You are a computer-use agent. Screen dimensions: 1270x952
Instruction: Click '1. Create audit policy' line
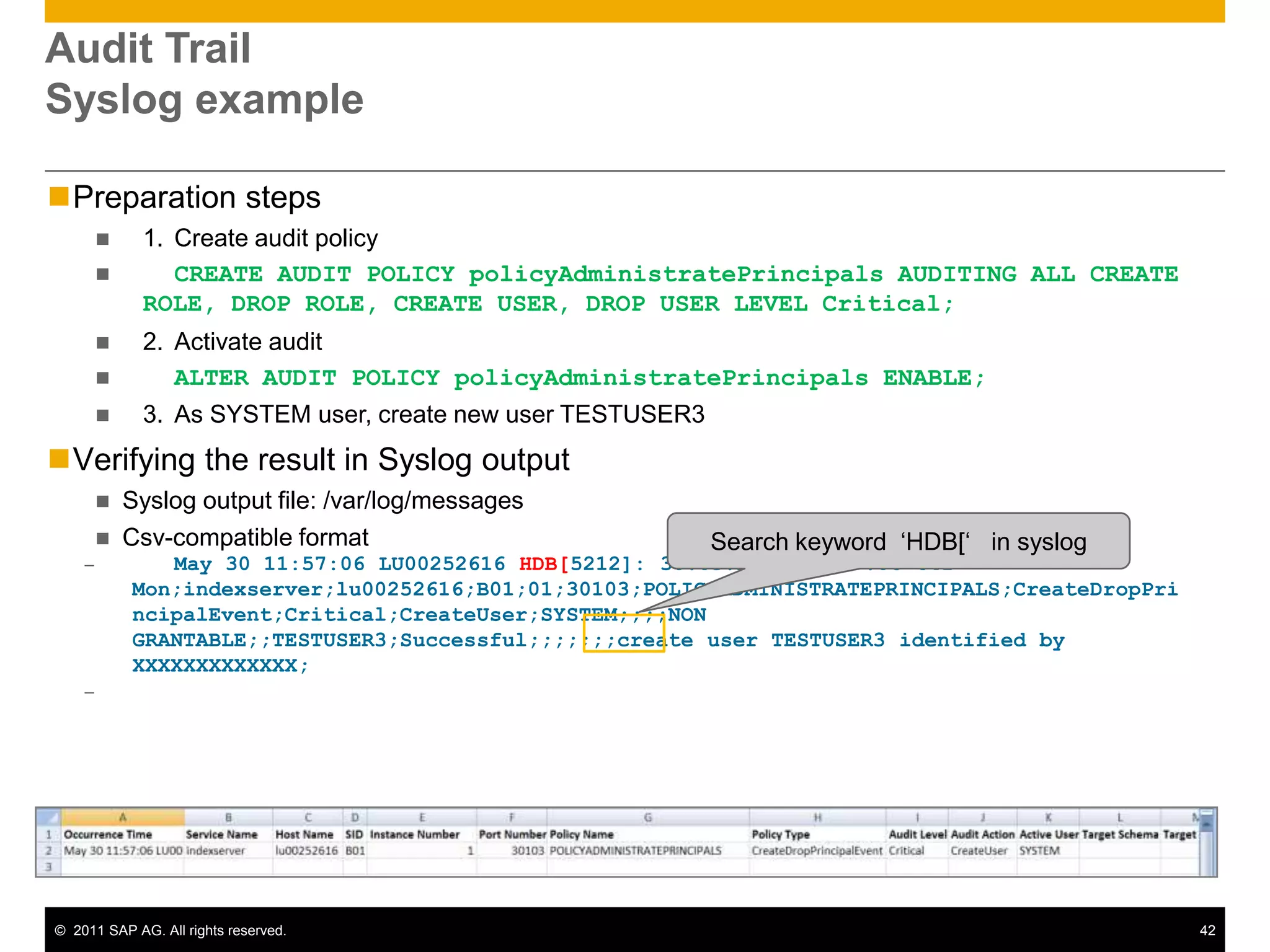click(260, 239)
